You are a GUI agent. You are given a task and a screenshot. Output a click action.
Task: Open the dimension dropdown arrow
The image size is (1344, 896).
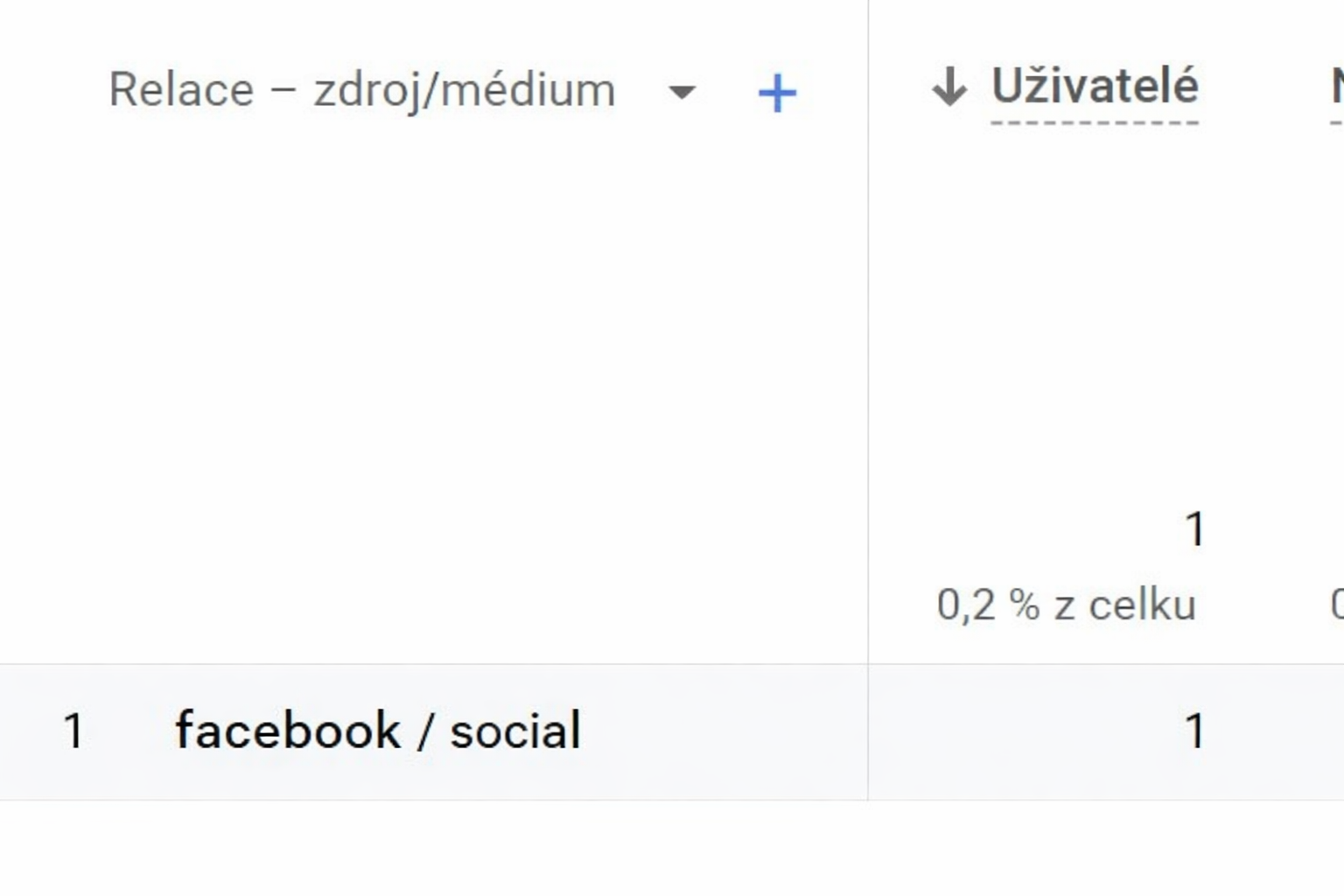coord(682,91)
